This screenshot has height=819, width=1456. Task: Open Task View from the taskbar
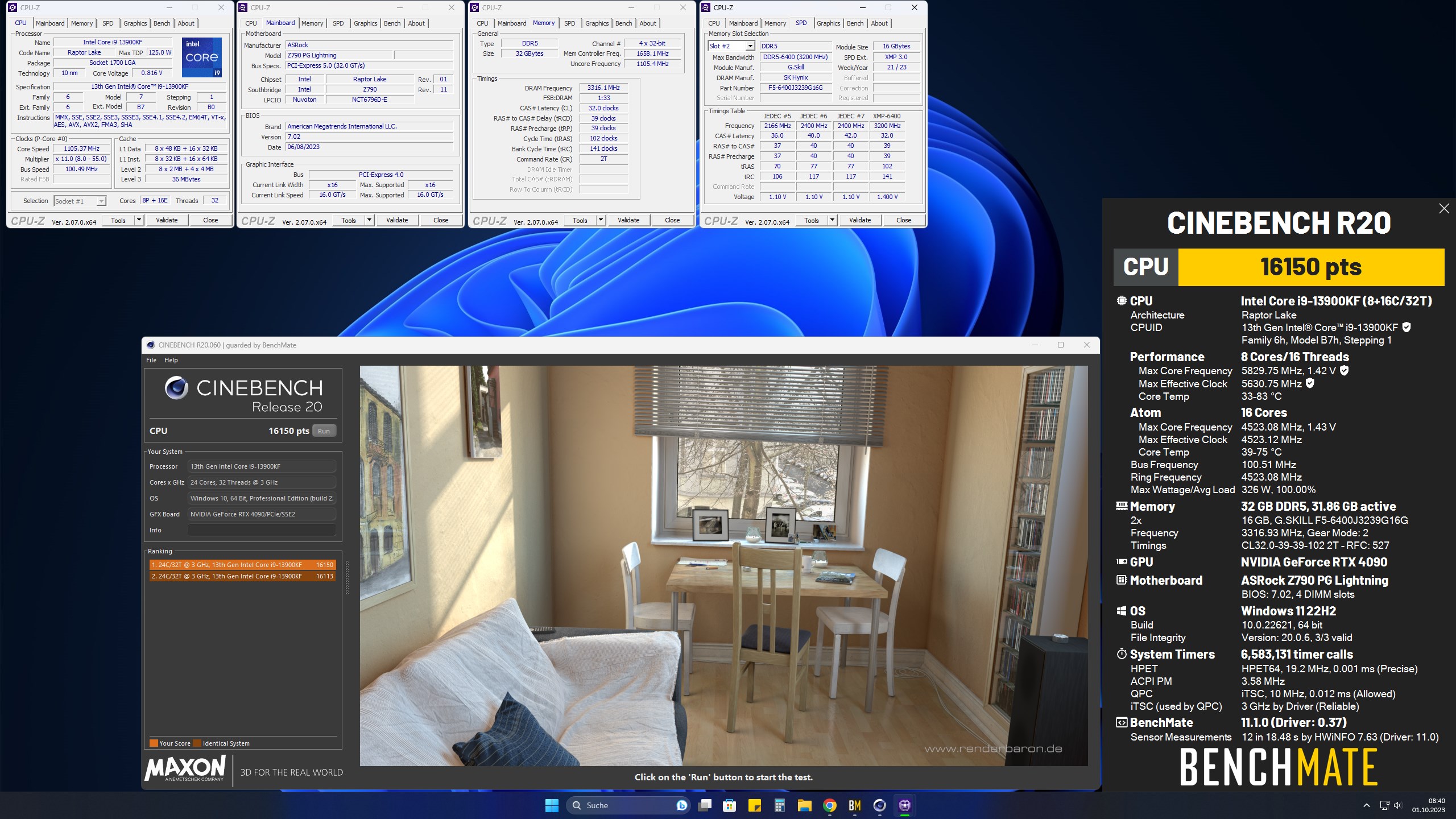click(705, 805)
